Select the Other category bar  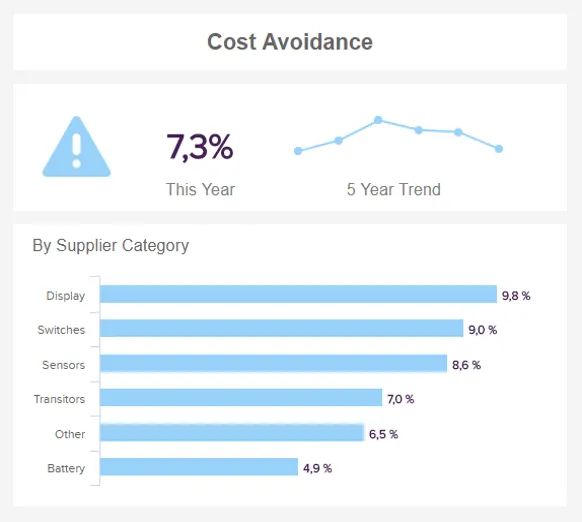pyautogui.click(x=232, y=433)
